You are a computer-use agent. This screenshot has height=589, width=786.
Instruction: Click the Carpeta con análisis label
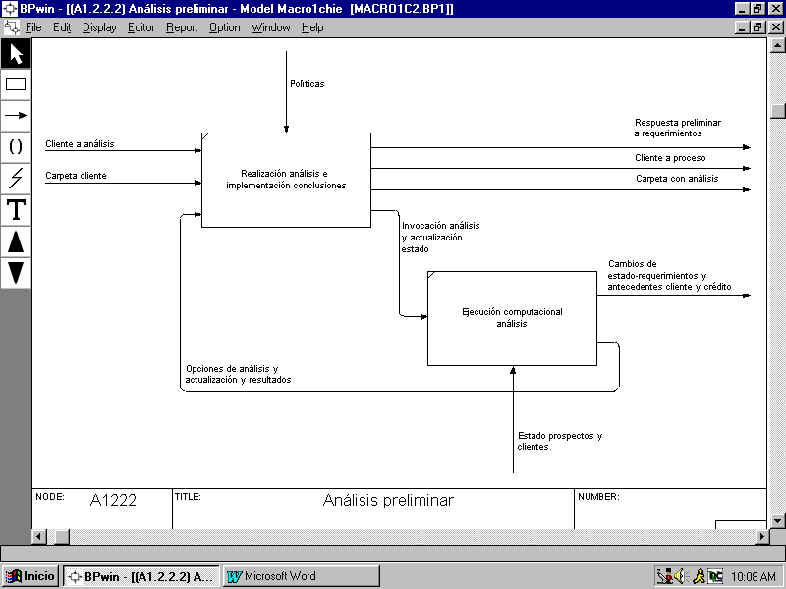(x=677, y=179)
